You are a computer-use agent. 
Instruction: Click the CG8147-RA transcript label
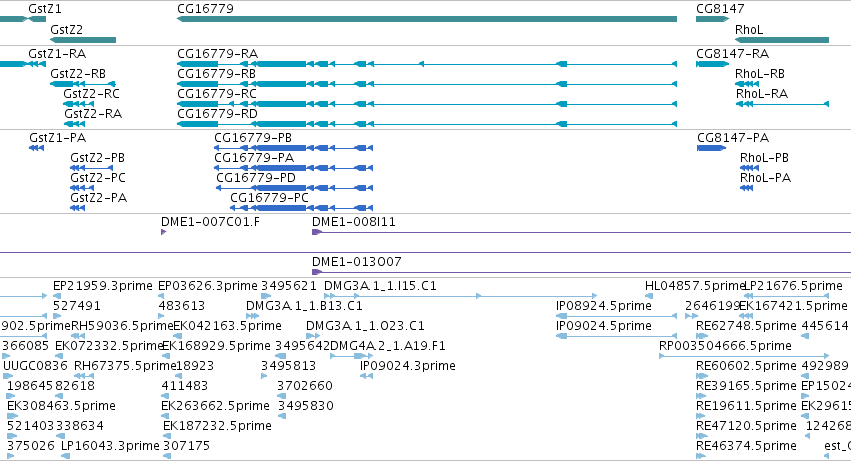733,54
